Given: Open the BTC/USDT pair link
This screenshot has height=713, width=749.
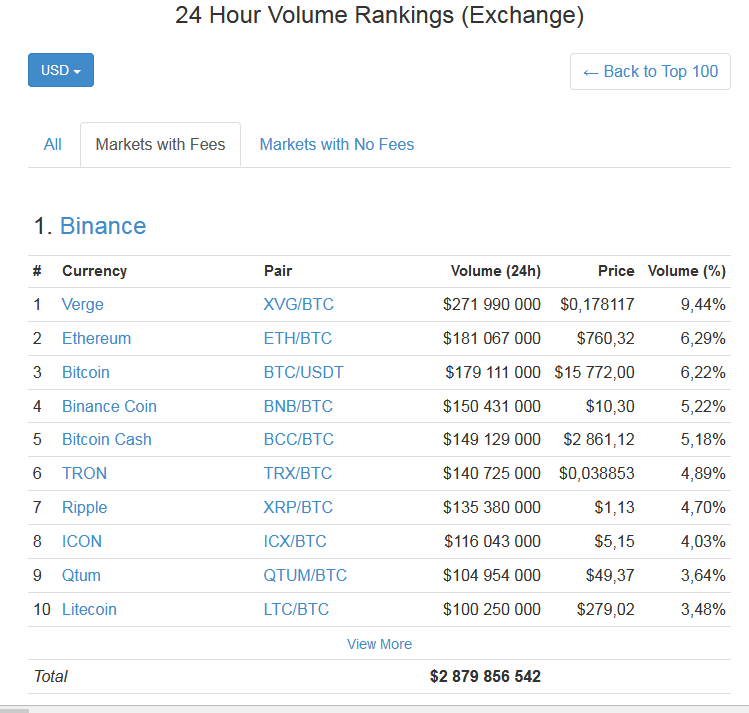Looking at the screenshot, I should tap(303, 372).
